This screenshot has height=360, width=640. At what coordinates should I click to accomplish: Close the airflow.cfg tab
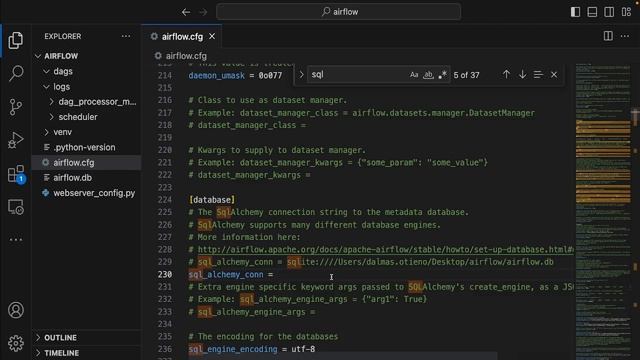(212, 36)
